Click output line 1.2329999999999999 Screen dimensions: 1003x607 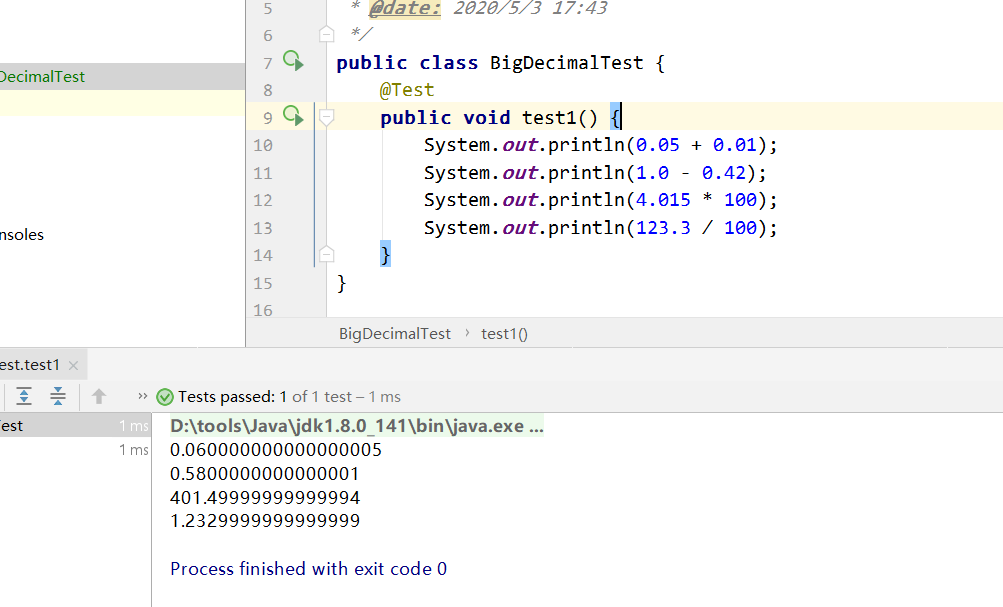tap(265, 521)
